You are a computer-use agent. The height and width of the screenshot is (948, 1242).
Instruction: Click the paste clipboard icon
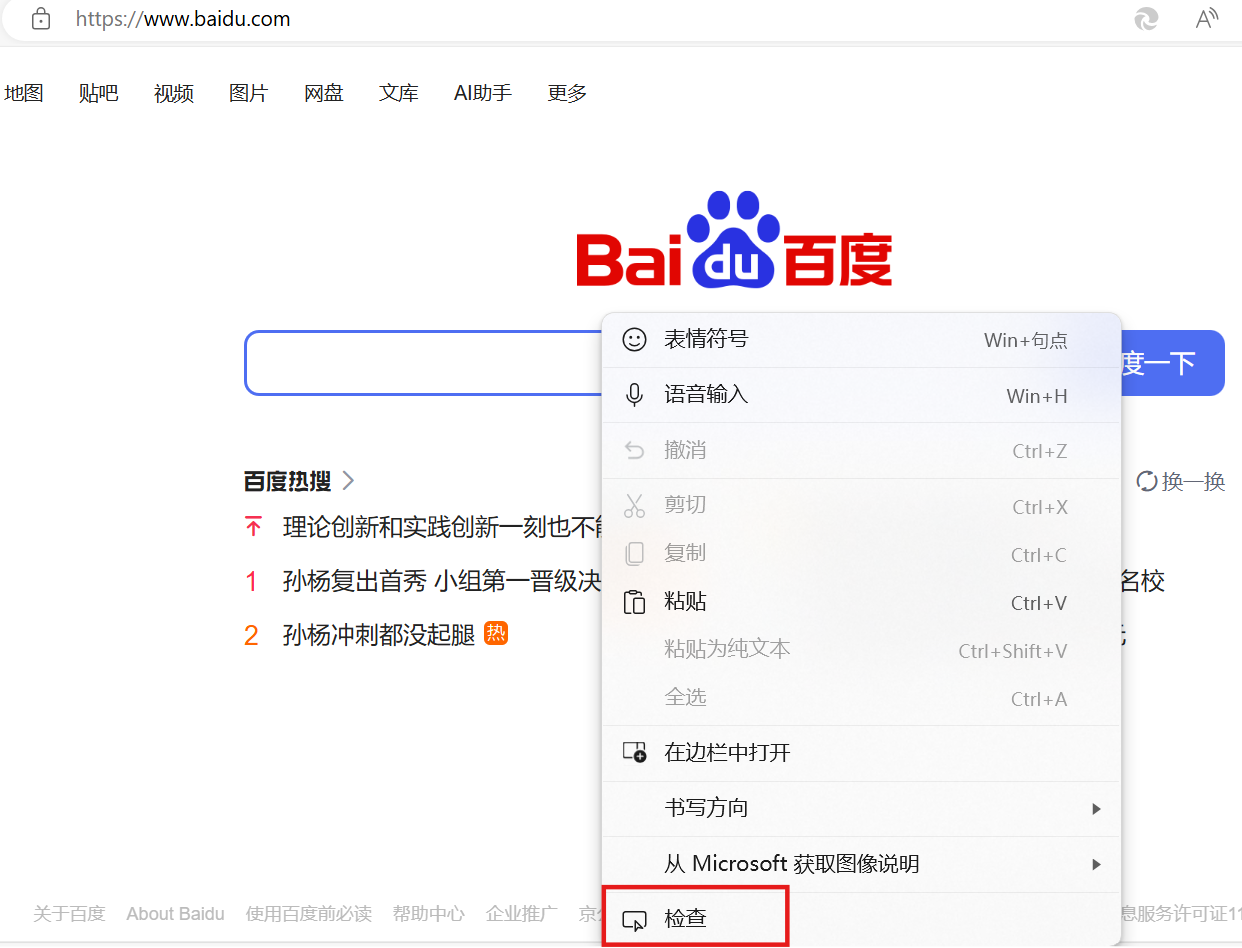[x=634, y=602]
